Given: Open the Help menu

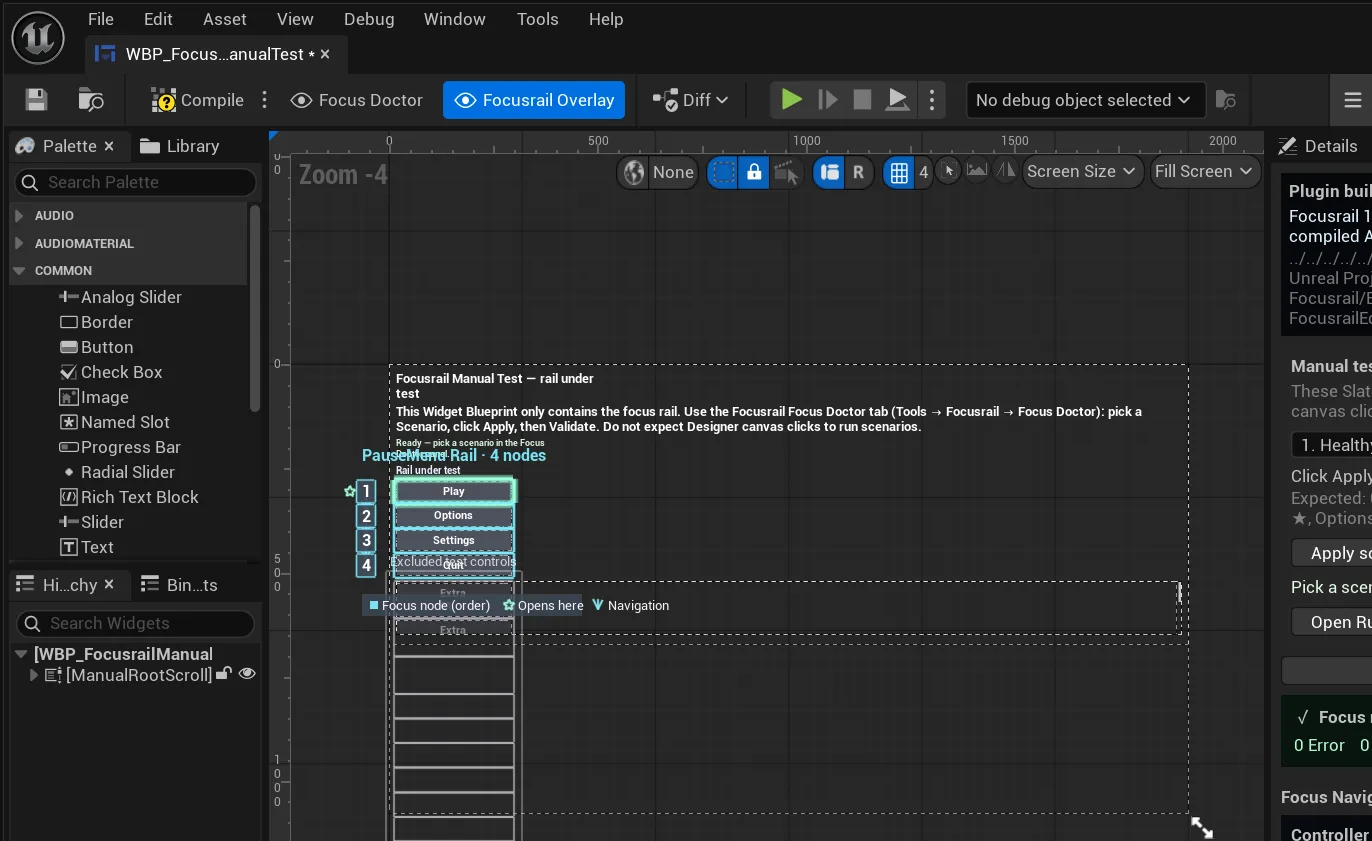Looking at the screenshot, I should 606,19.
